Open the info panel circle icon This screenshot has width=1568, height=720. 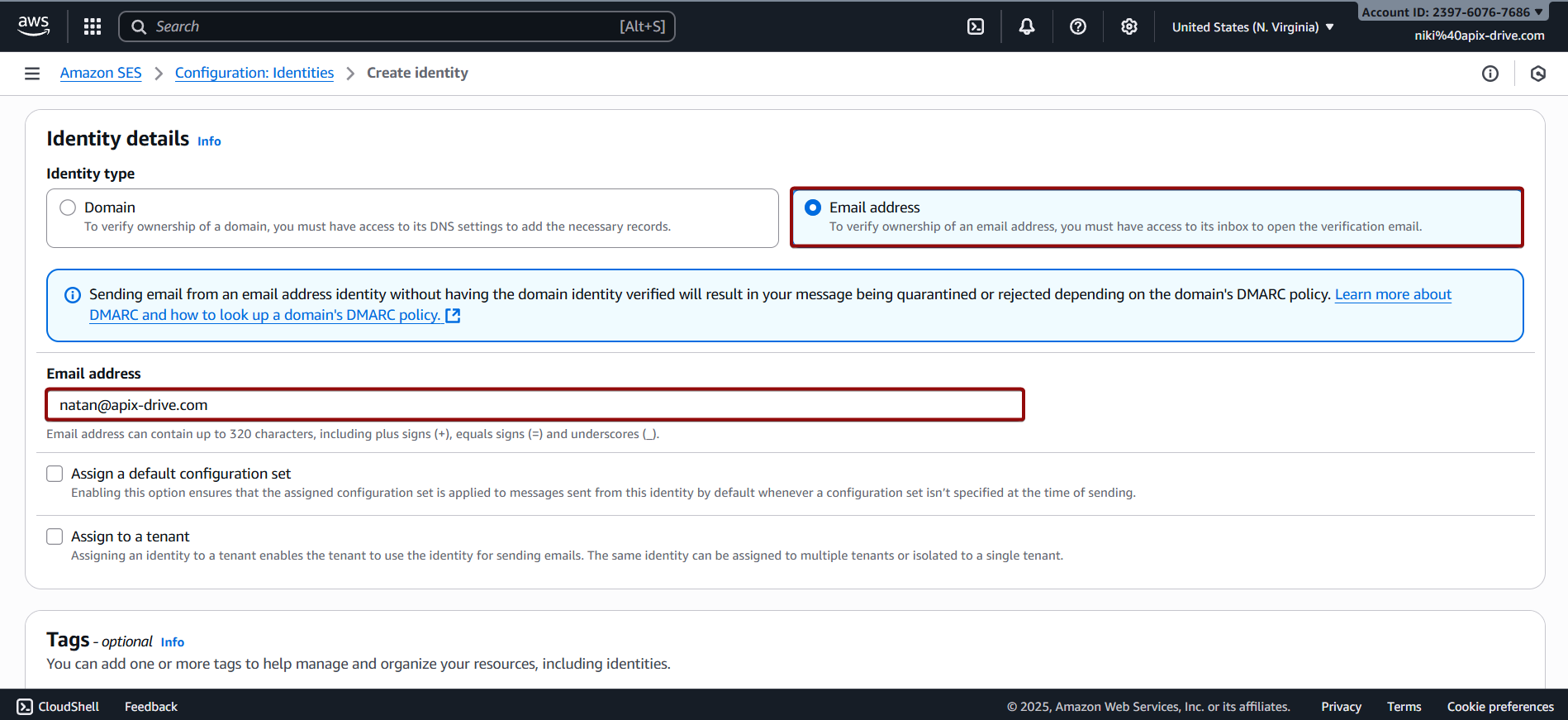point(1490,74)
